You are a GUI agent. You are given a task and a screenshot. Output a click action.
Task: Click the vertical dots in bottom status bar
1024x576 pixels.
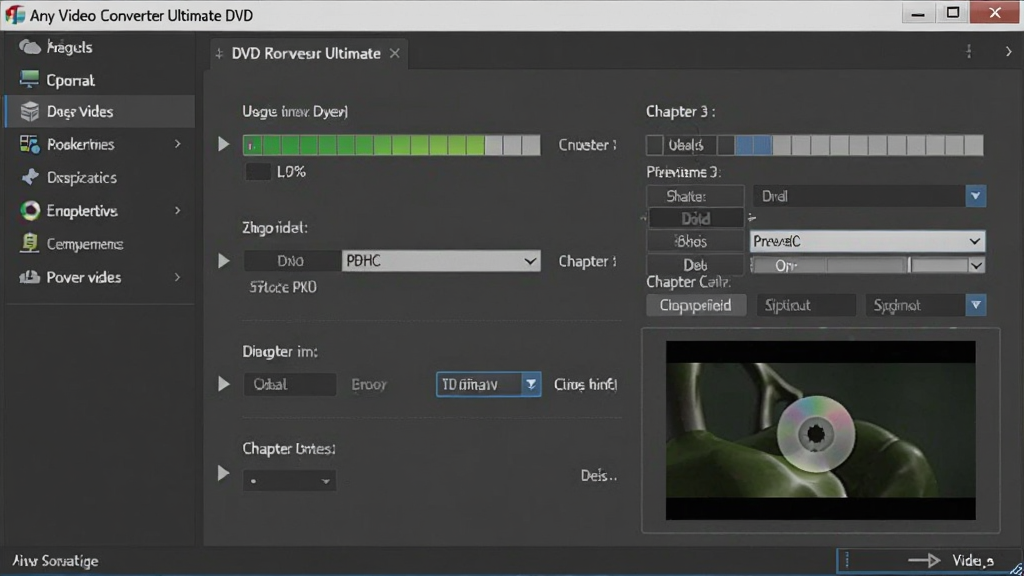[847, 560]
